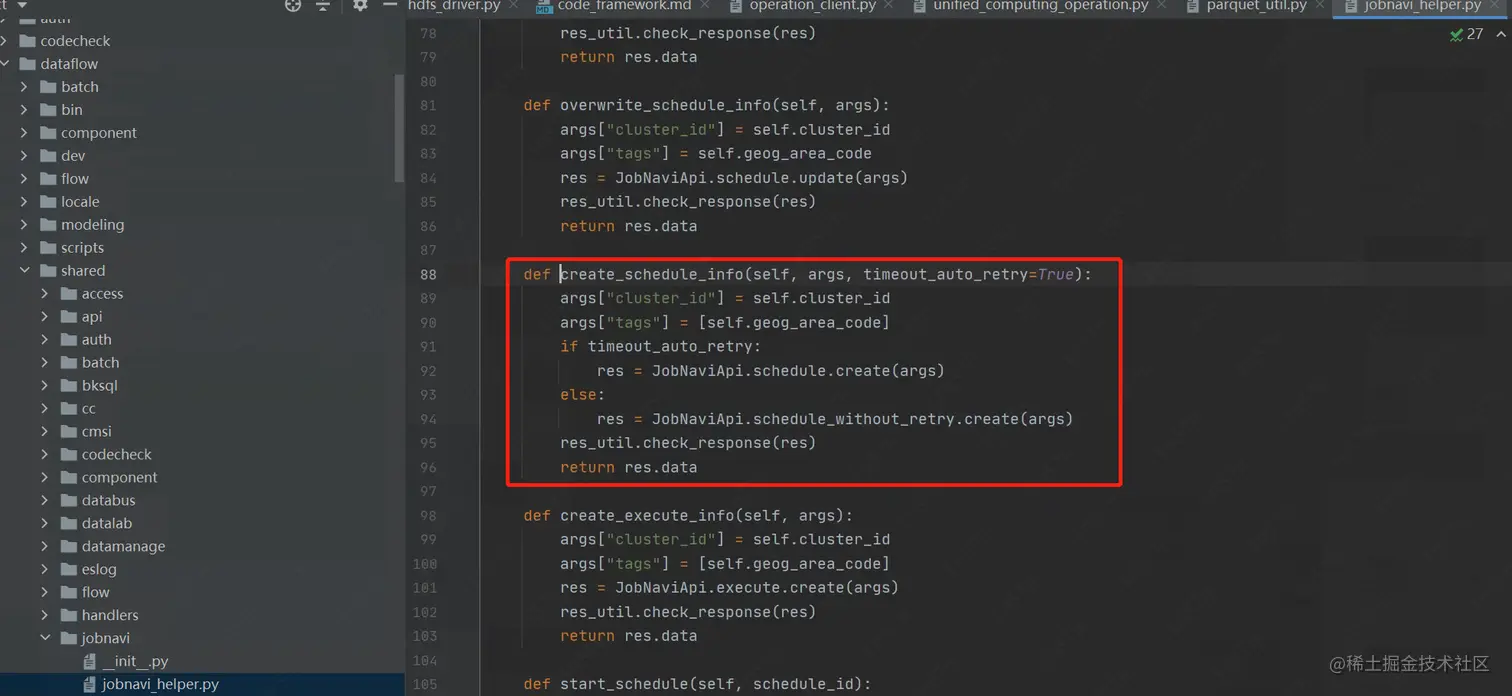
Task: Click 'overwrite_schedule_info' function name
Action: pyautogui.click(x=665, y=105)
